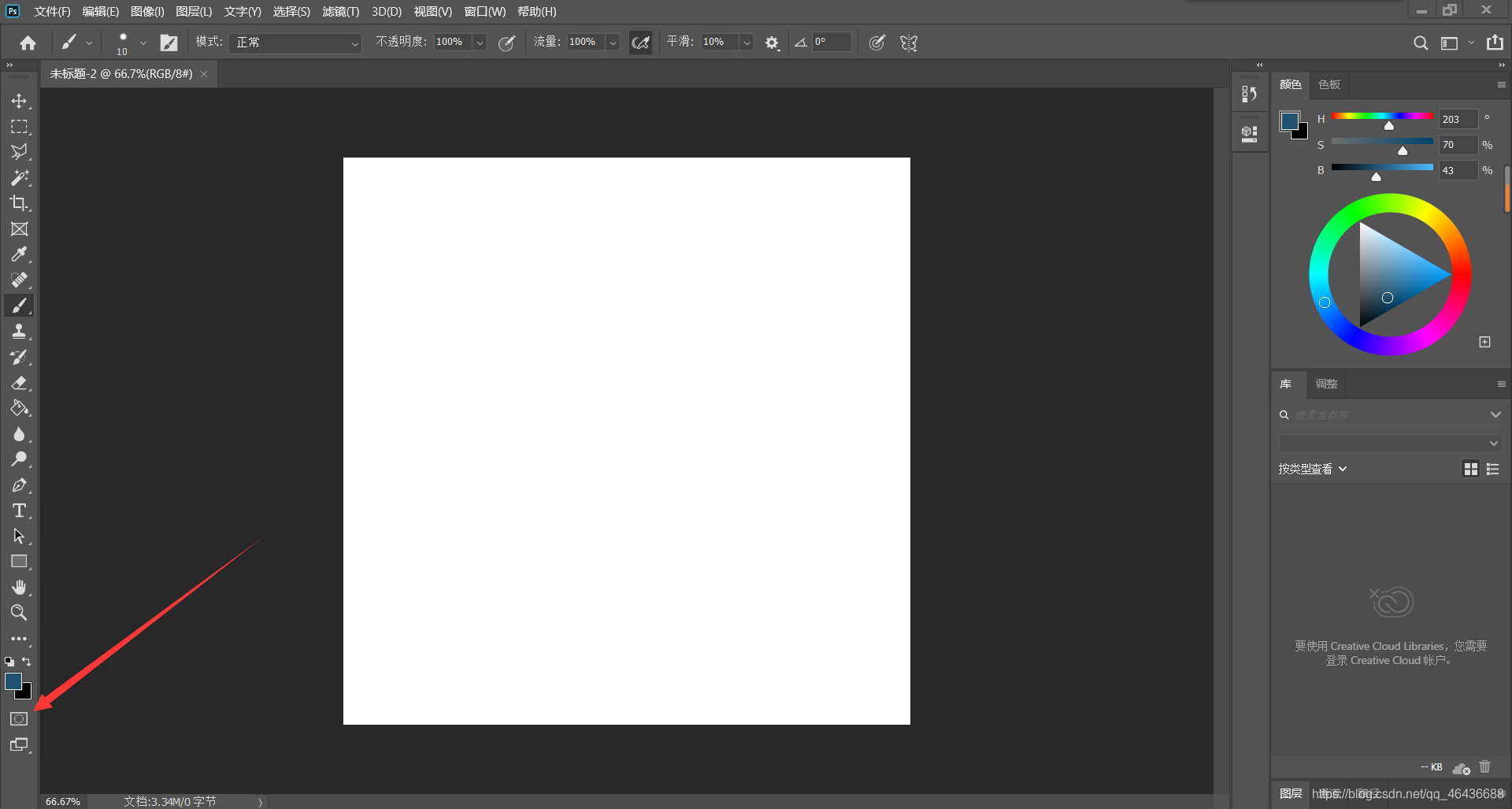The image size is (1512, 809).
Task: Select the Horizontal Type tool
Action: coord(19,510)
